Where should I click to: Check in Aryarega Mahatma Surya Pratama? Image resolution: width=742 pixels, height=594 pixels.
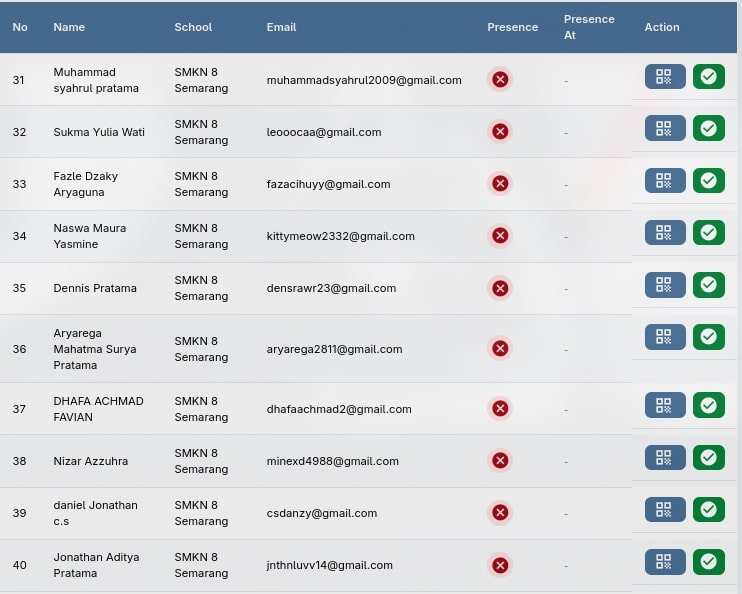[709, 337]
